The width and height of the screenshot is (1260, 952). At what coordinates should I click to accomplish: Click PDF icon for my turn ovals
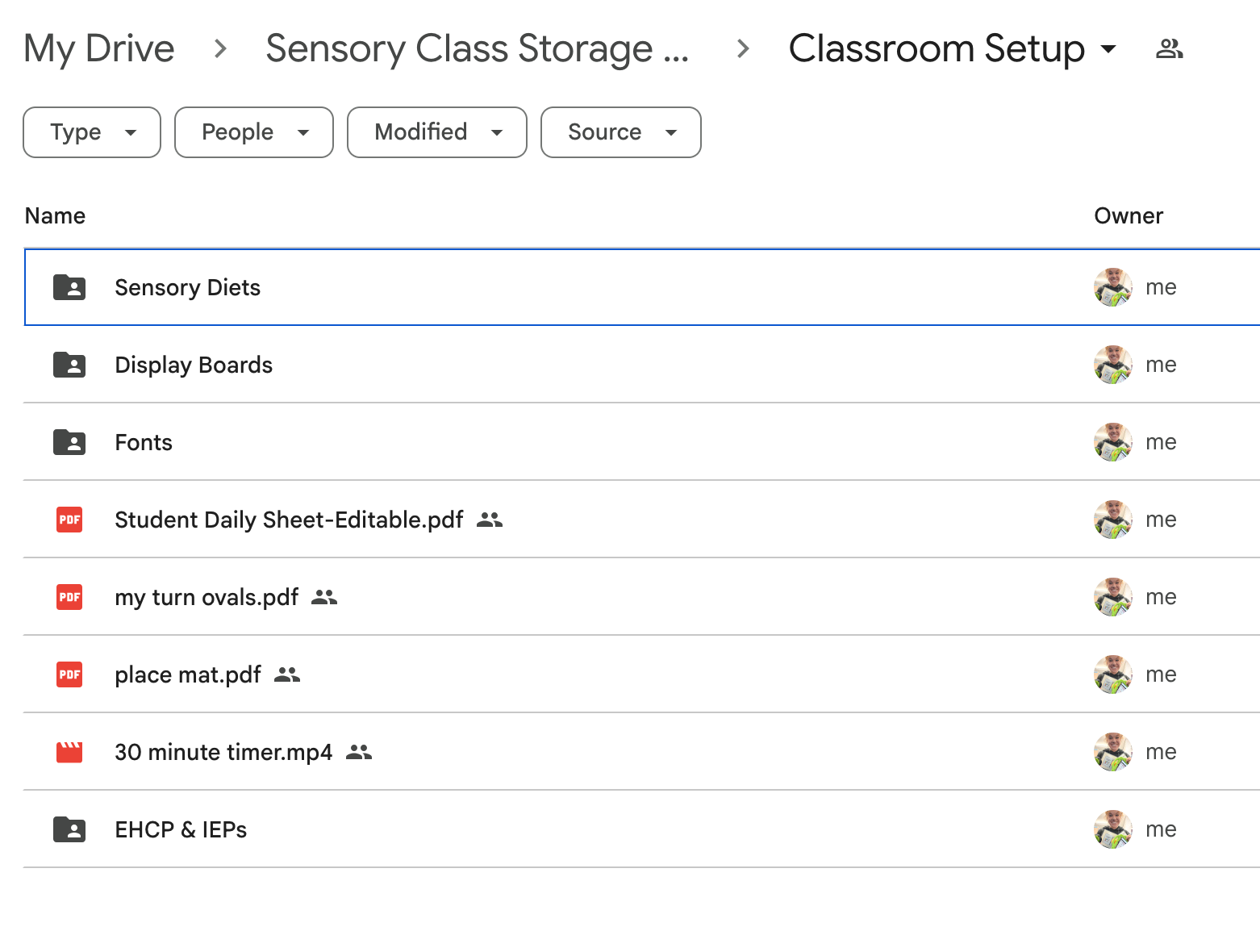coord(69,597)
